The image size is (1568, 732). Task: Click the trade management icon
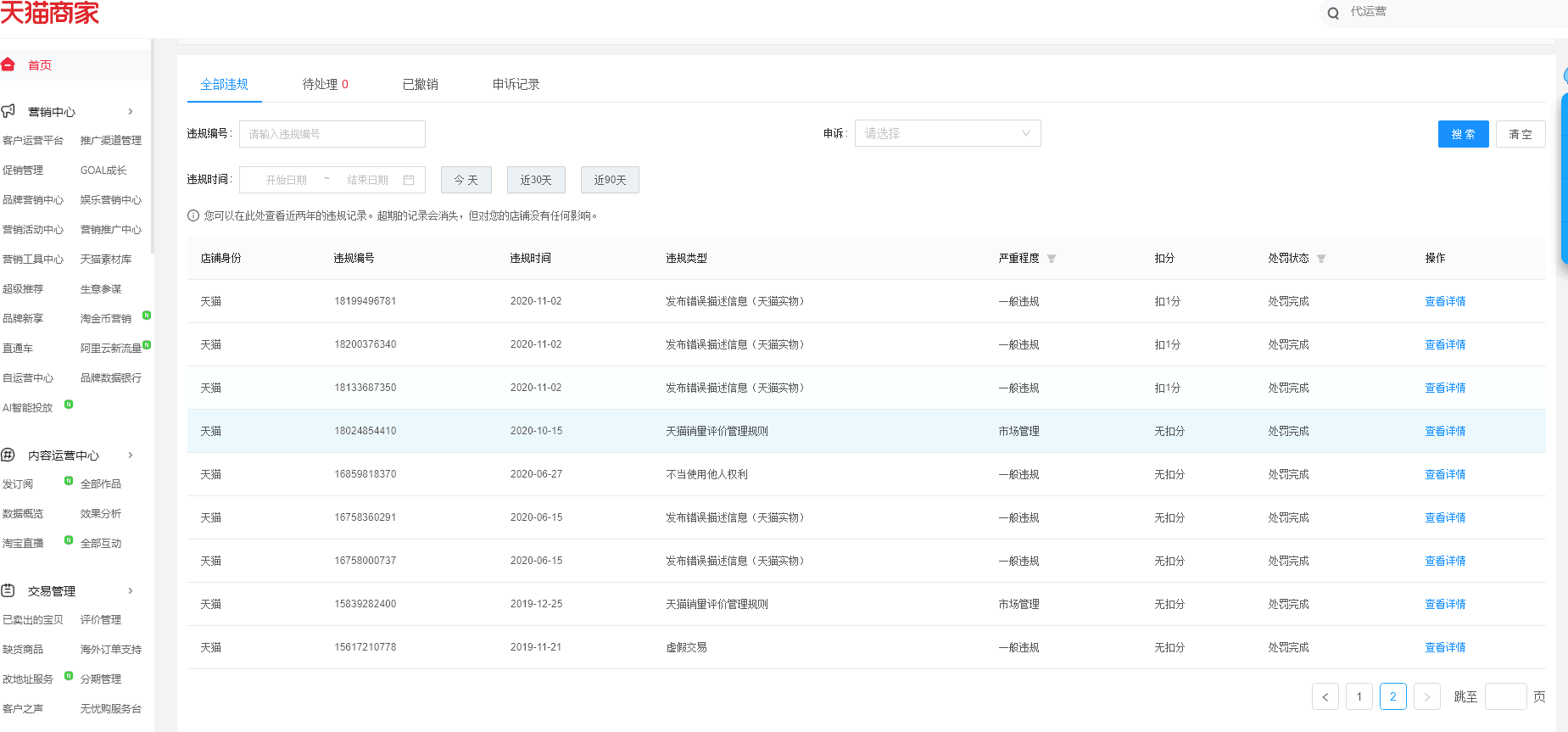[x=8, y=590]
